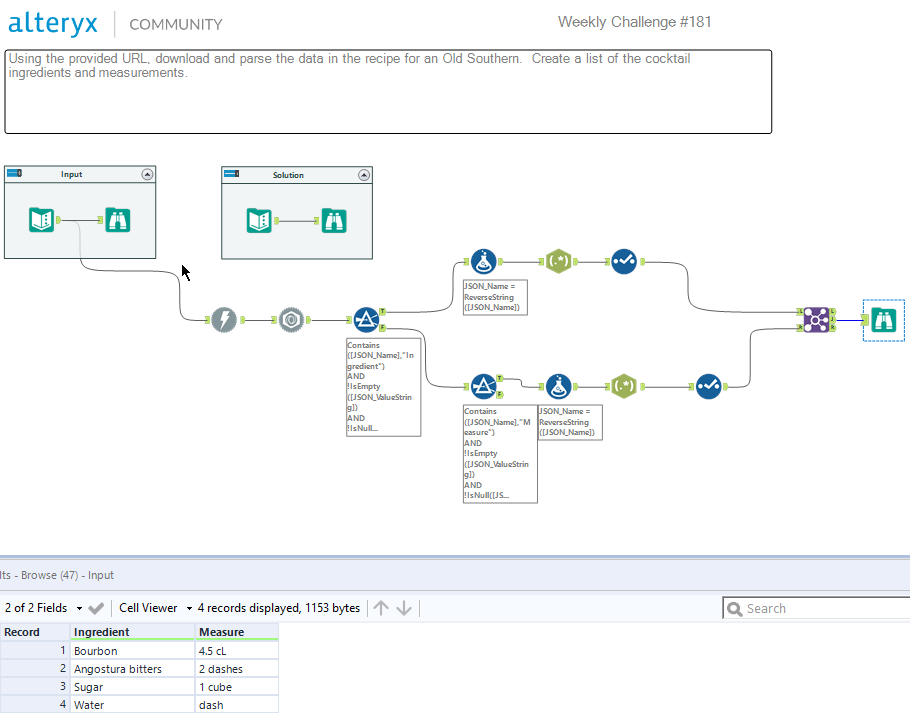Select record row number 3
The image size is (910, 726).
(35, 687)
